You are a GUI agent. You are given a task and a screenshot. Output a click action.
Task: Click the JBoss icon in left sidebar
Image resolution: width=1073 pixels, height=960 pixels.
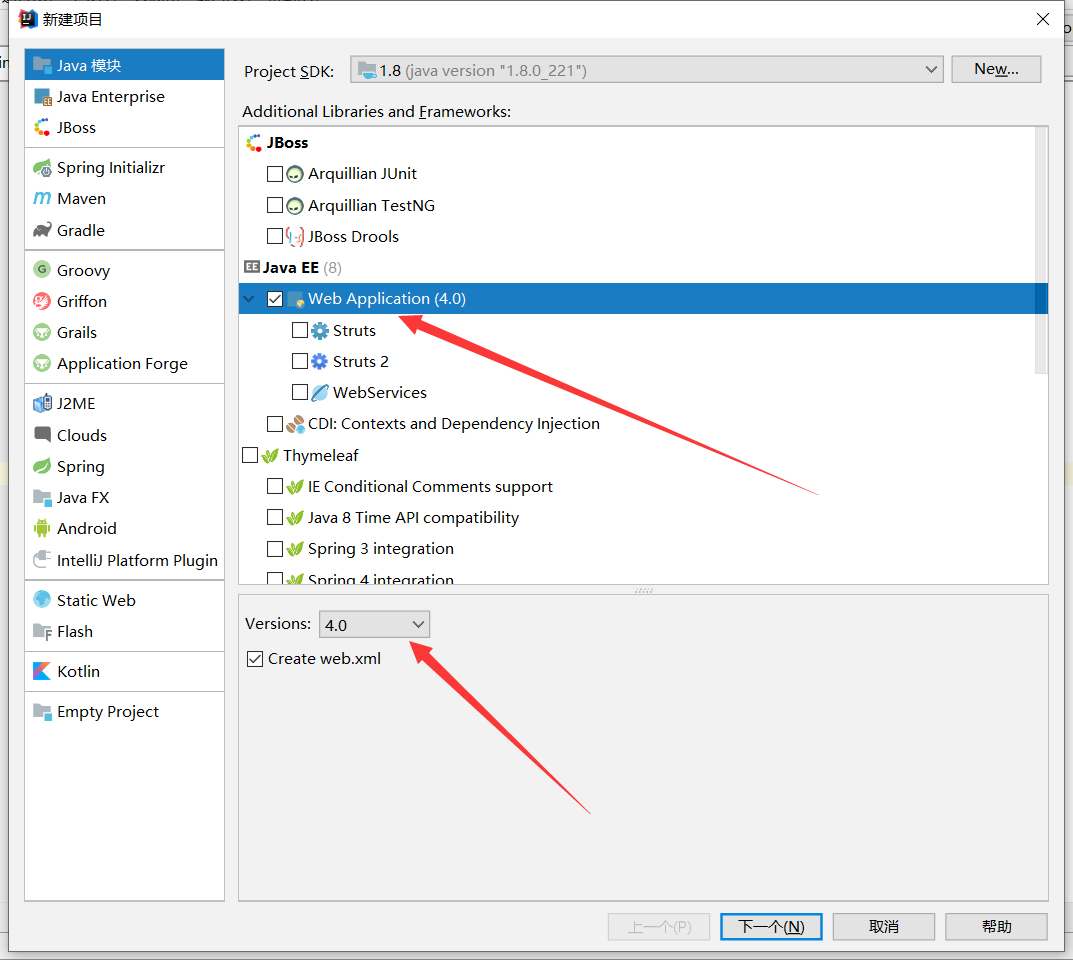pyautogui.click(x=42, y=127)
